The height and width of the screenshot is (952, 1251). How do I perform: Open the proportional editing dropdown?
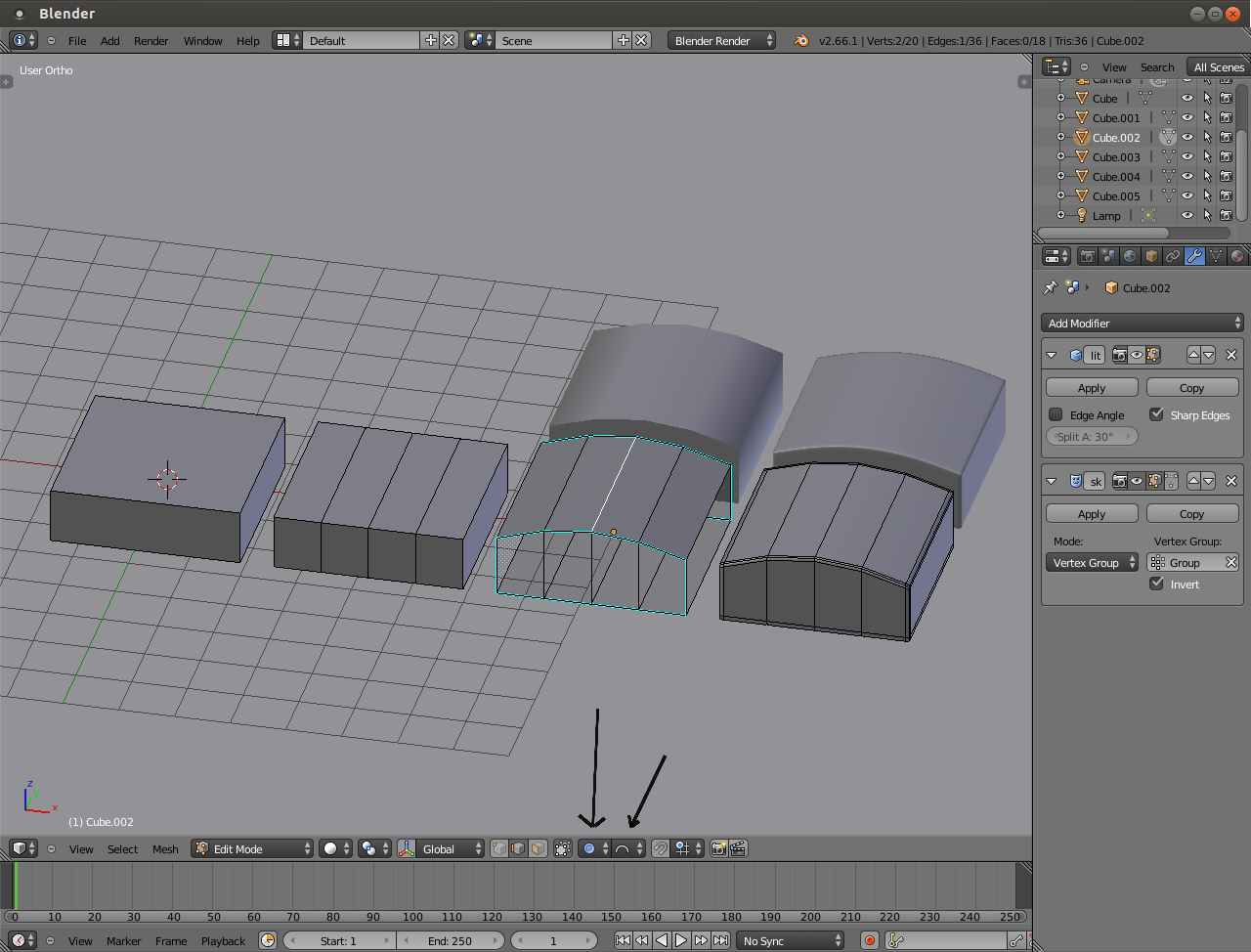(x=594, y=848)
